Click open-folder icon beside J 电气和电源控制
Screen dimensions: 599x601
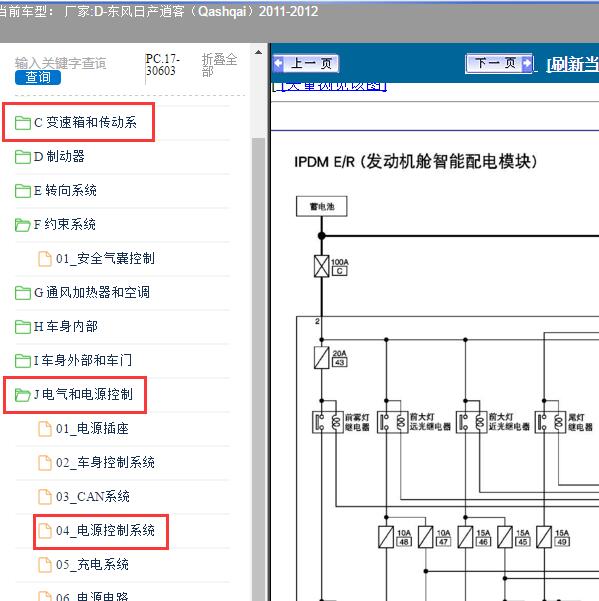(x=23, y=395)
